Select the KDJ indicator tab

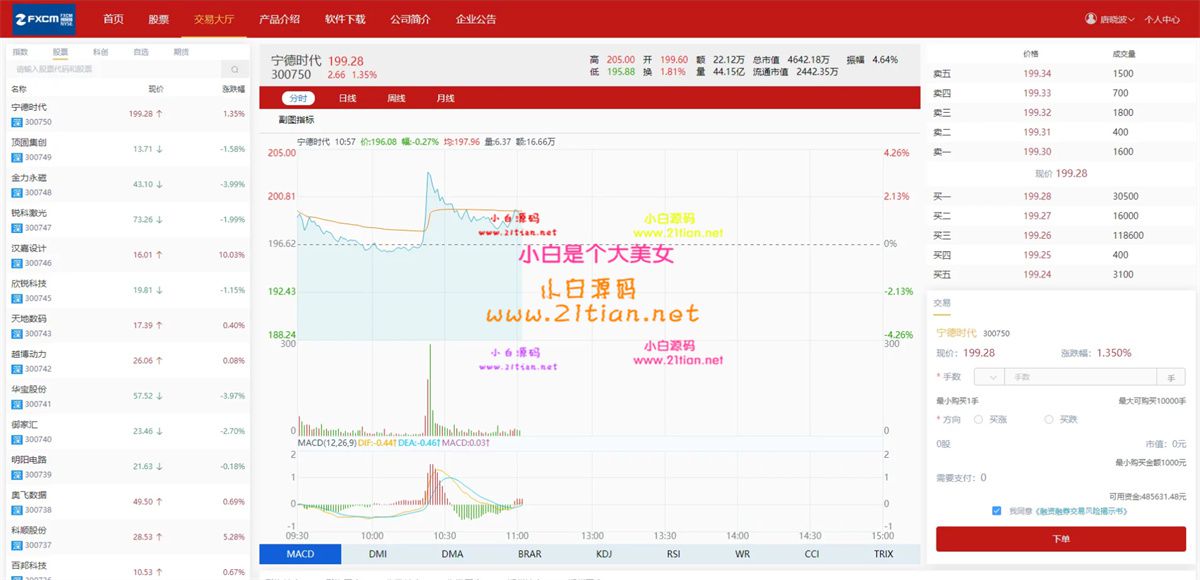[604, 554]
